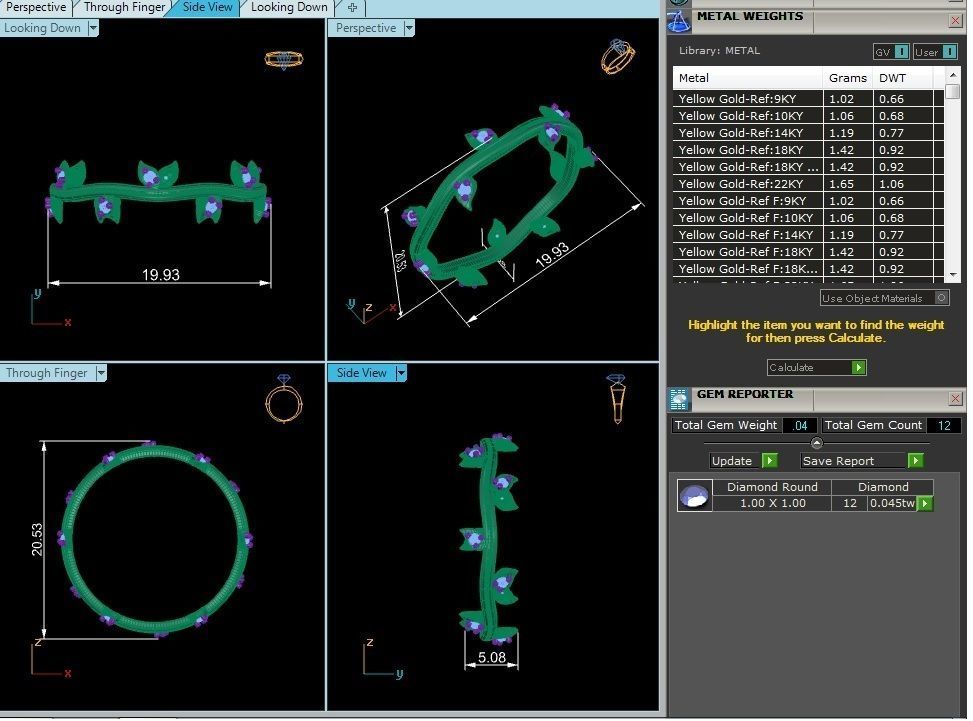This screenshot has width=973, height=721.
Task: Click the Gem Reporter panel icon
Action: [x=679, y=399]
